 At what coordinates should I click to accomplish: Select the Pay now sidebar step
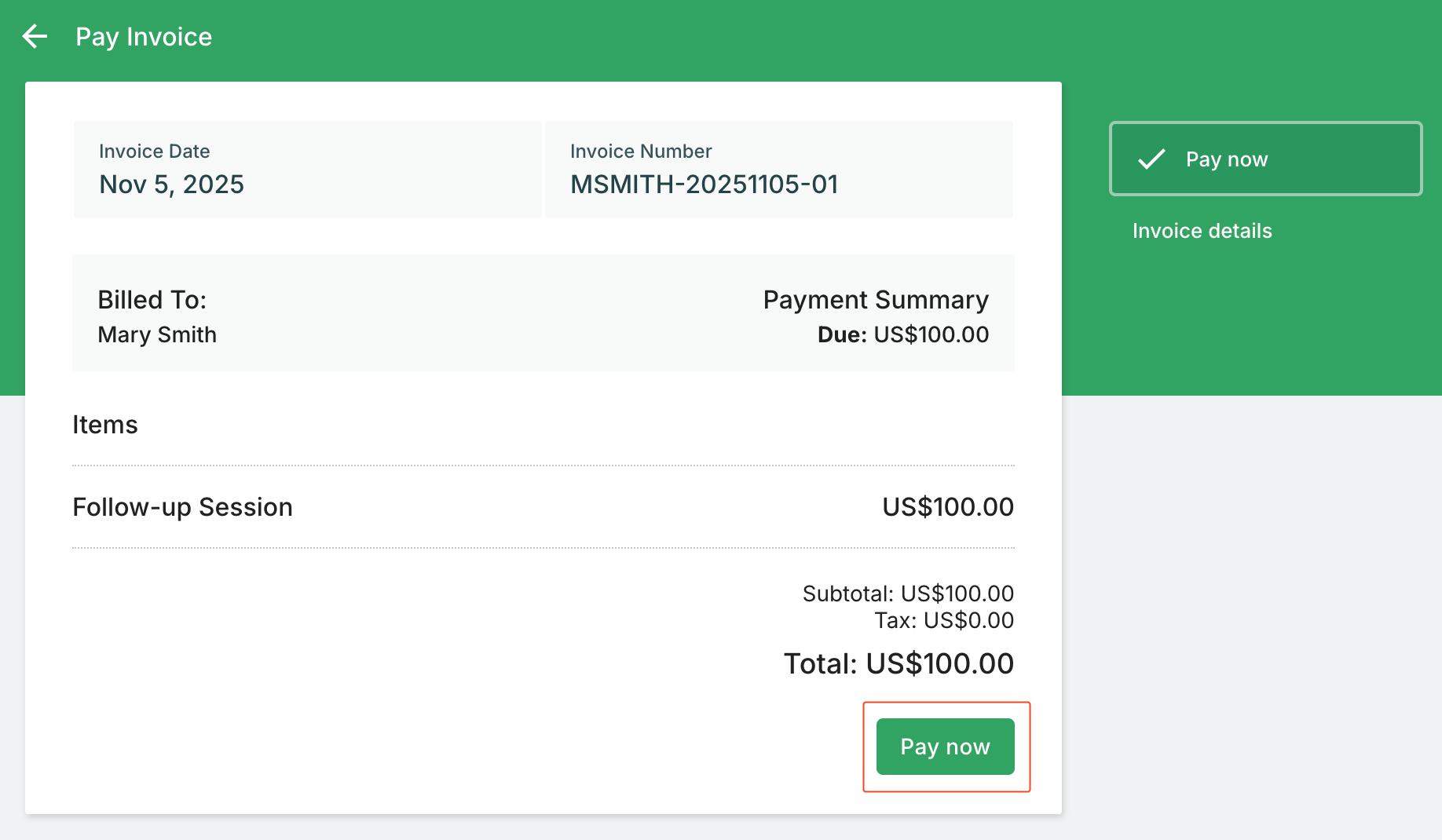(x=1265, y=159)
